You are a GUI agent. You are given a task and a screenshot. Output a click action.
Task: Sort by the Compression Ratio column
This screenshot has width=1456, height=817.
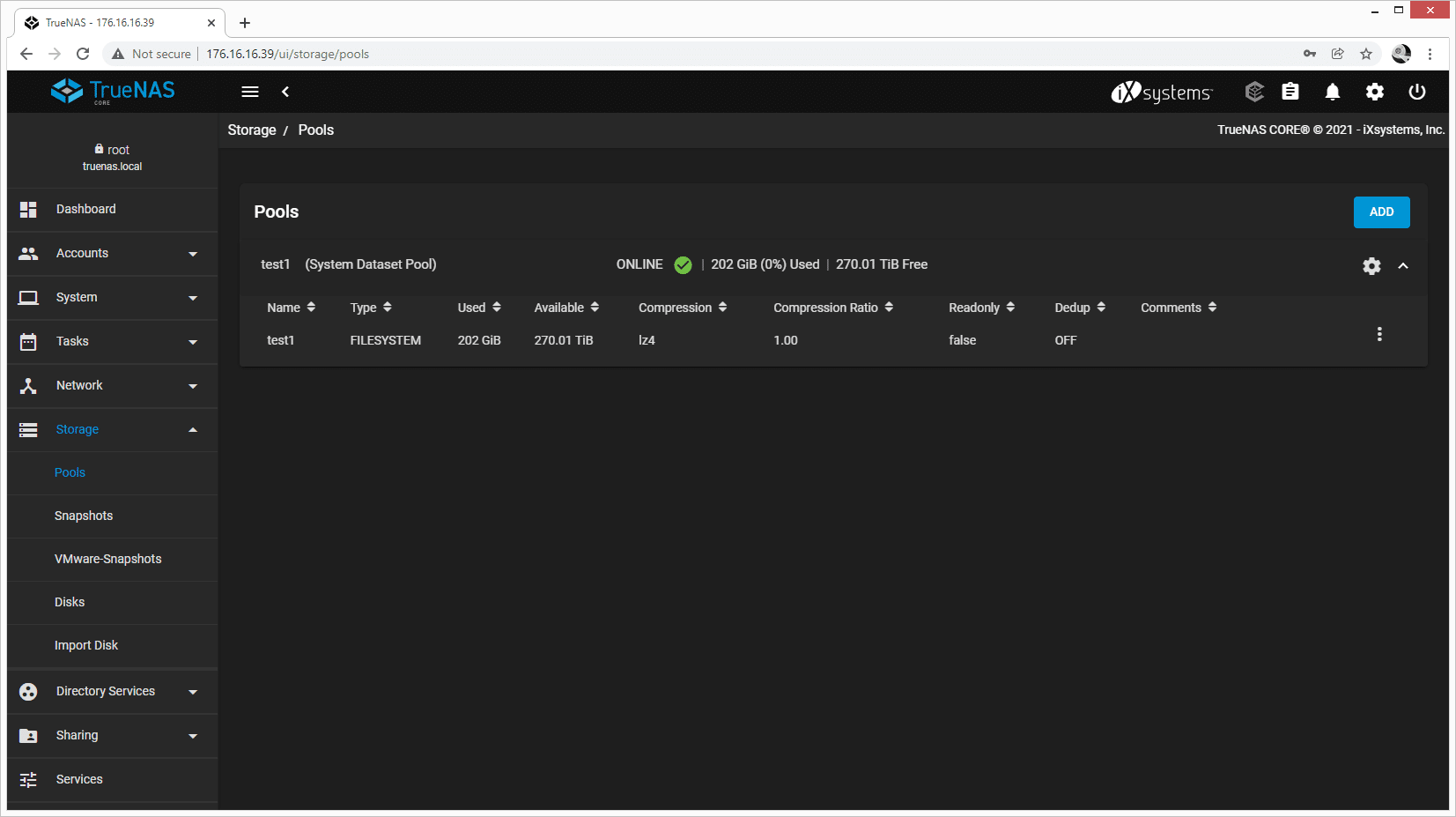click(x=833, y=308)
